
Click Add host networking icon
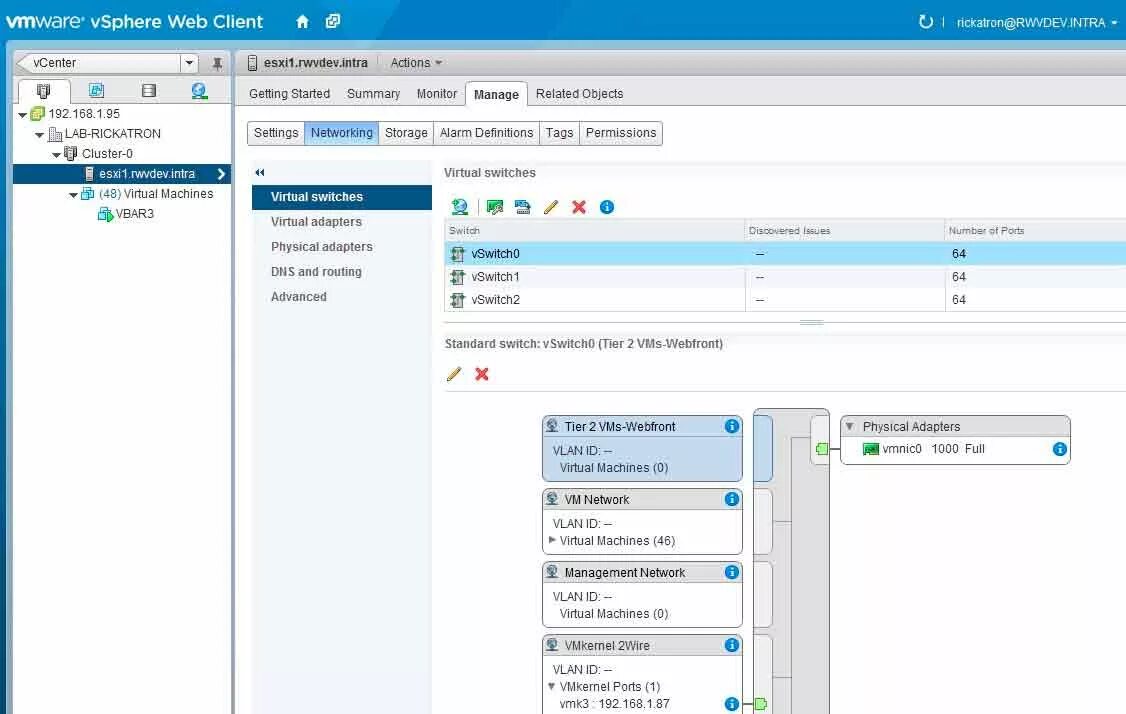[460, 207]
